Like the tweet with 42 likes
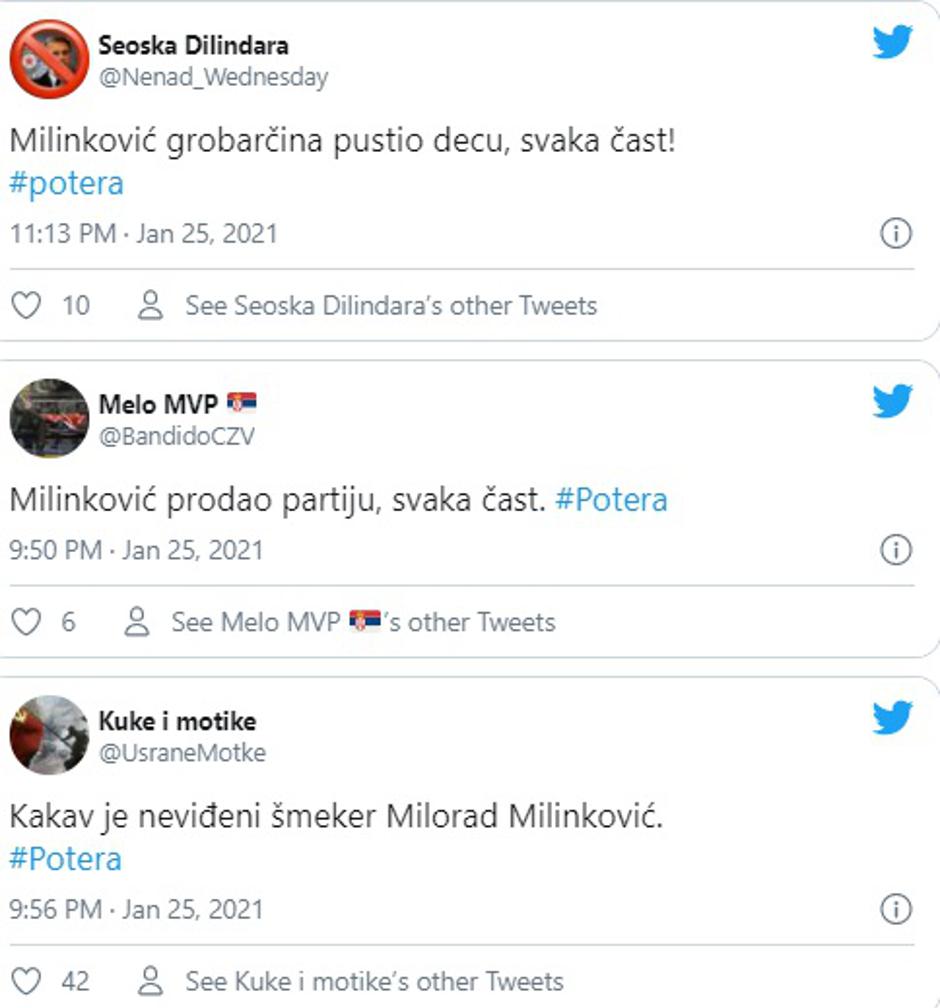Viewport: 940px width, 1008px height. [x=25, y=981]
